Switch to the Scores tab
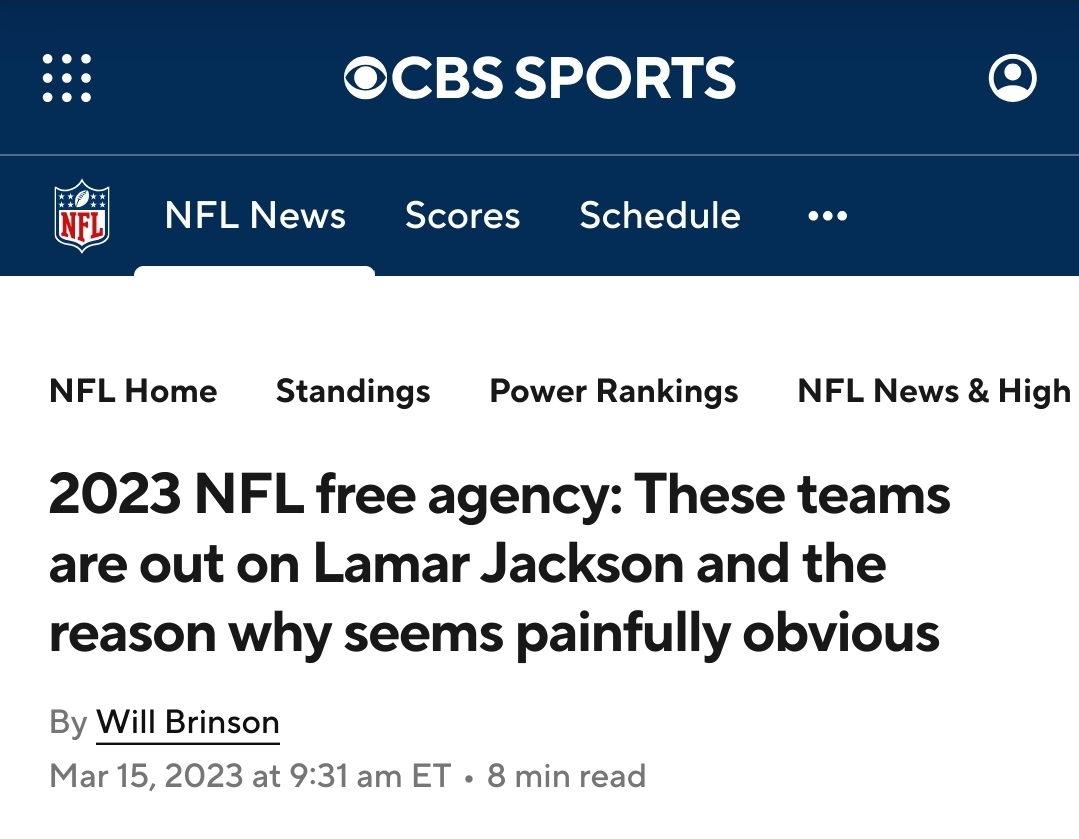Screen dimensions: 1079x839 462,215
